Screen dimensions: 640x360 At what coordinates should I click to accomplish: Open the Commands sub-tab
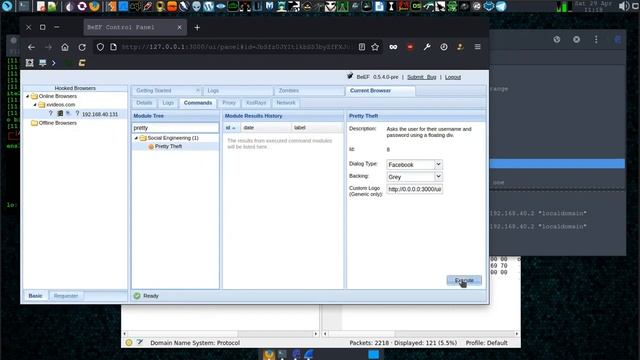pyautogui.click(x=198, y=103)
